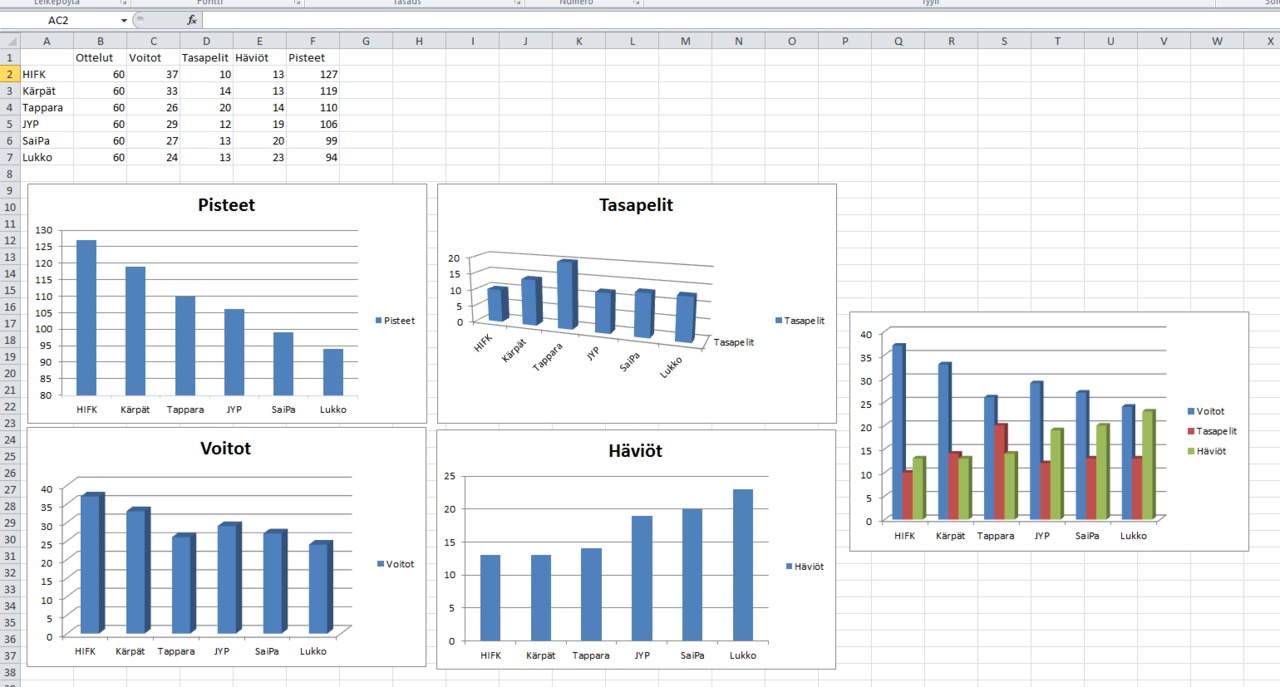This screenshot has width=1280, height=687.
Task: Select the Lukko bar in Häviöt chart
Action: [742, 565]
